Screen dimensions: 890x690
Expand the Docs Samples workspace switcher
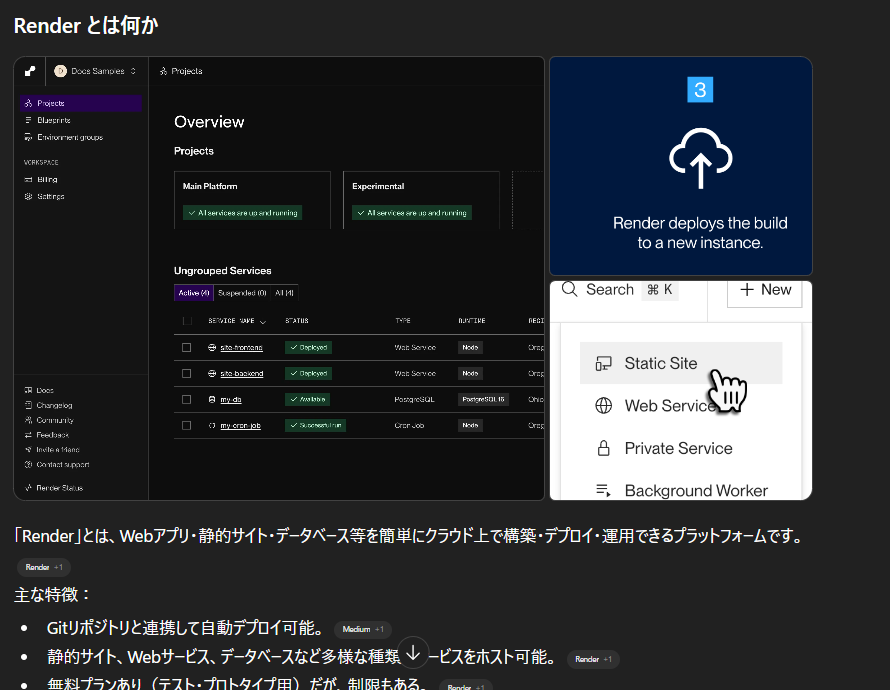click(95, 71)
